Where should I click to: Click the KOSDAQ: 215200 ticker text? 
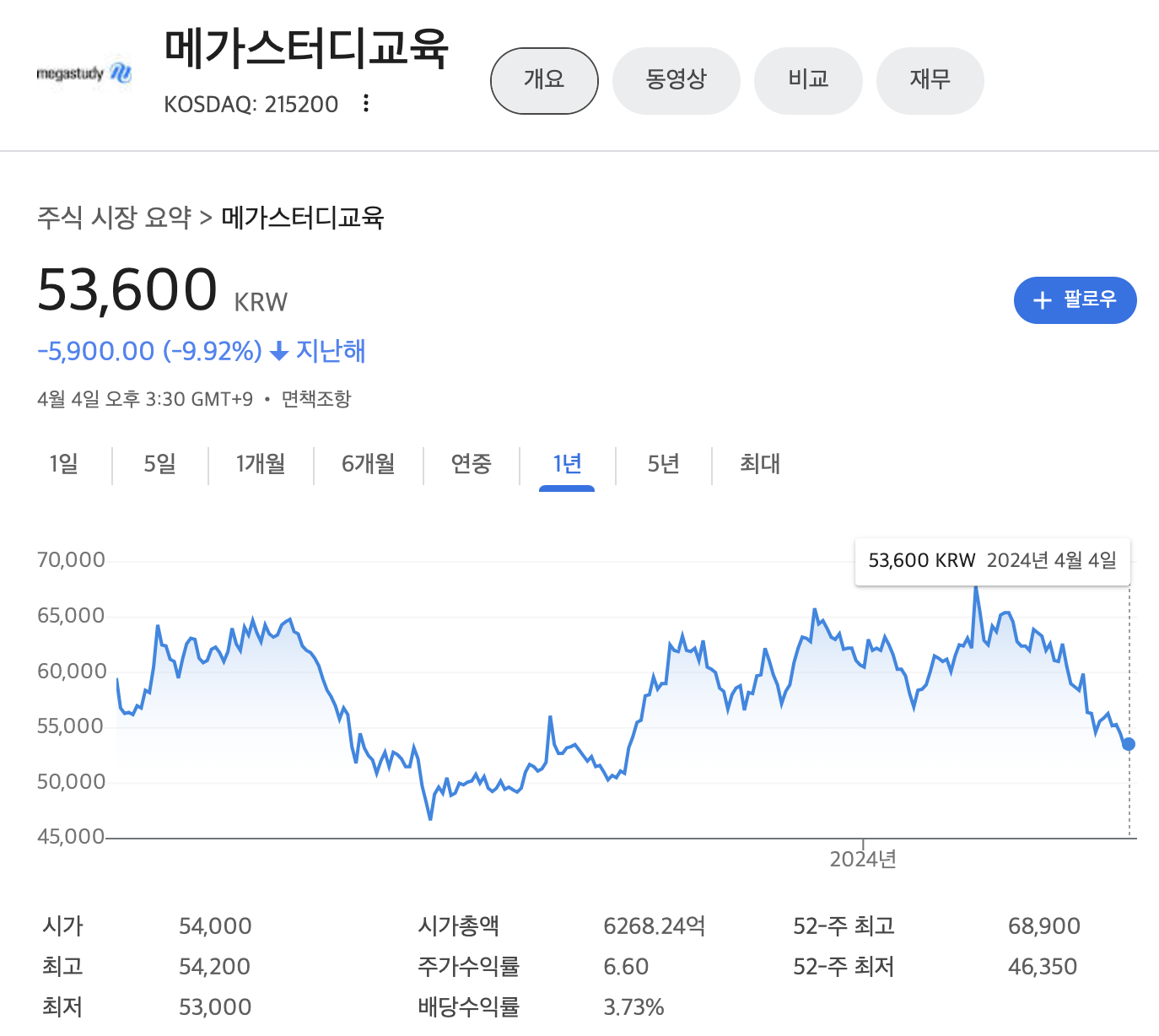(x=251, y=105)
